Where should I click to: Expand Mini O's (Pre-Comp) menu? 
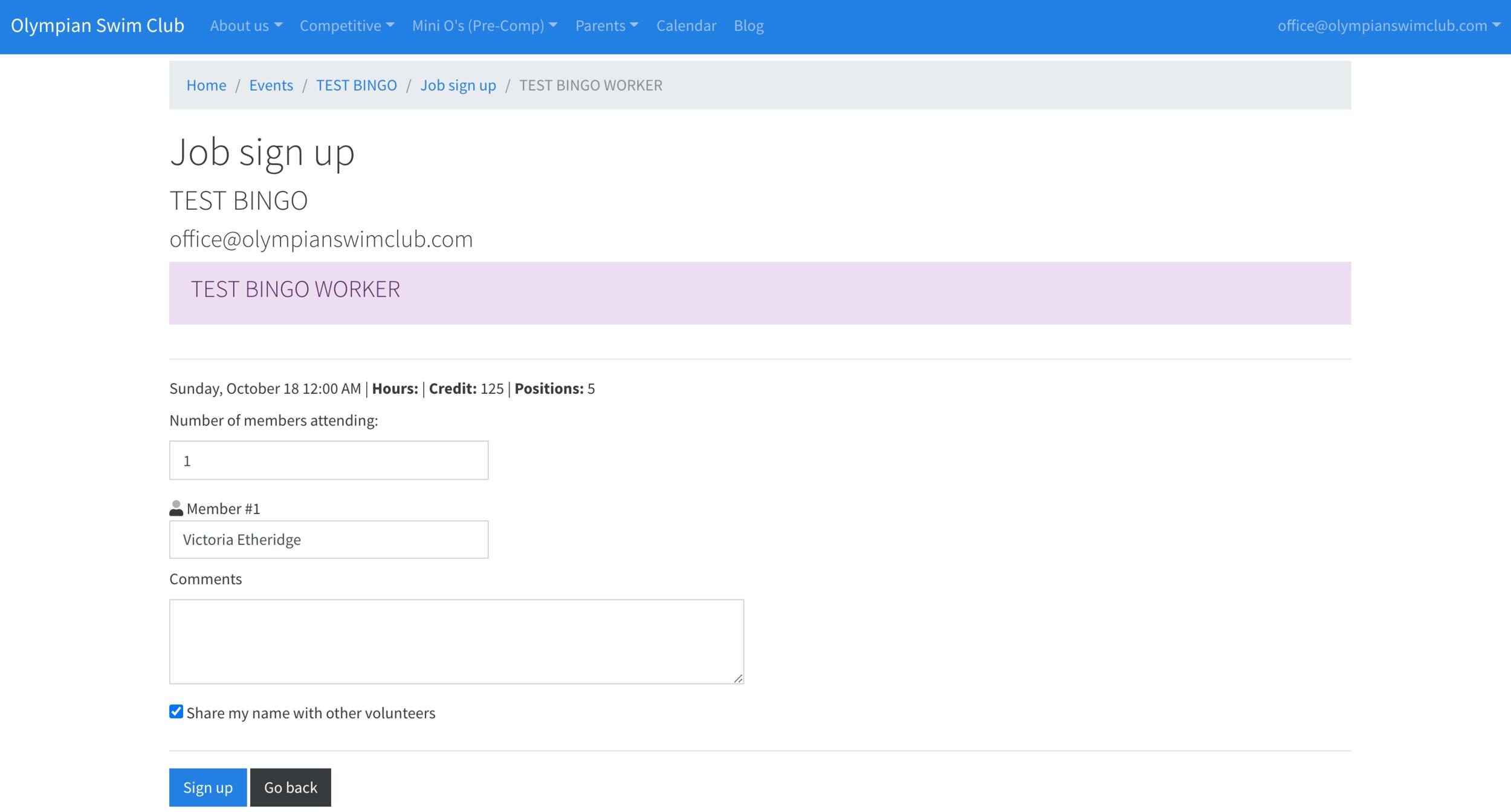tap(484, 26)
